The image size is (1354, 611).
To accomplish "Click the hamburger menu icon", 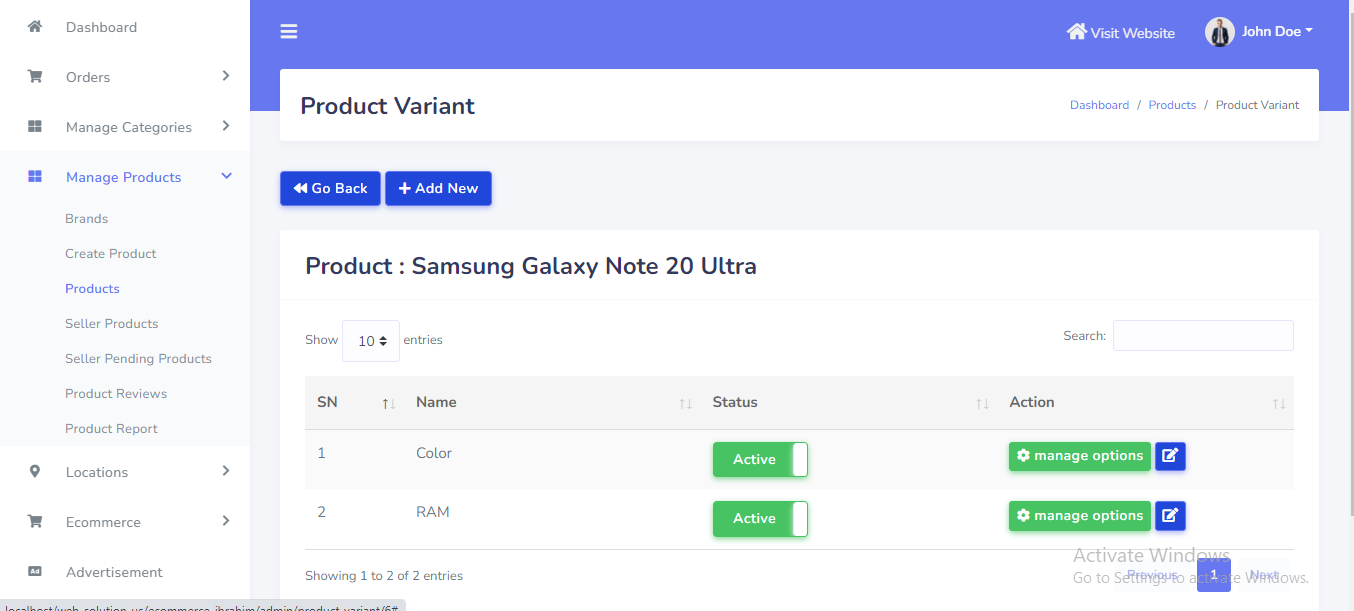I will [289, 32].
